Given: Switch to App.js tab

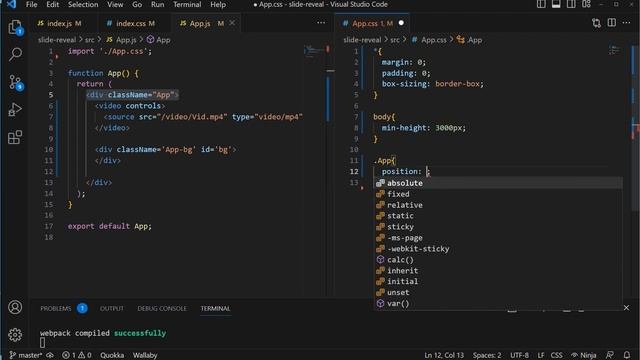Looking at the screenshot, I should point(207,23).
